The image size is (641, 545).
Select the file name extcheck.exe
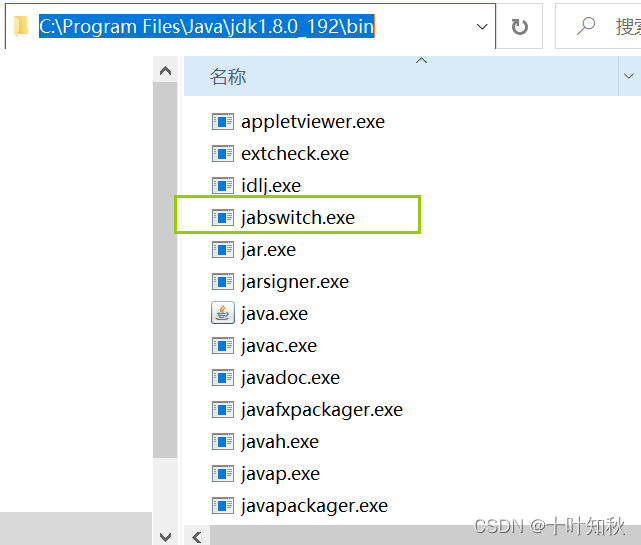pos(295,154)
